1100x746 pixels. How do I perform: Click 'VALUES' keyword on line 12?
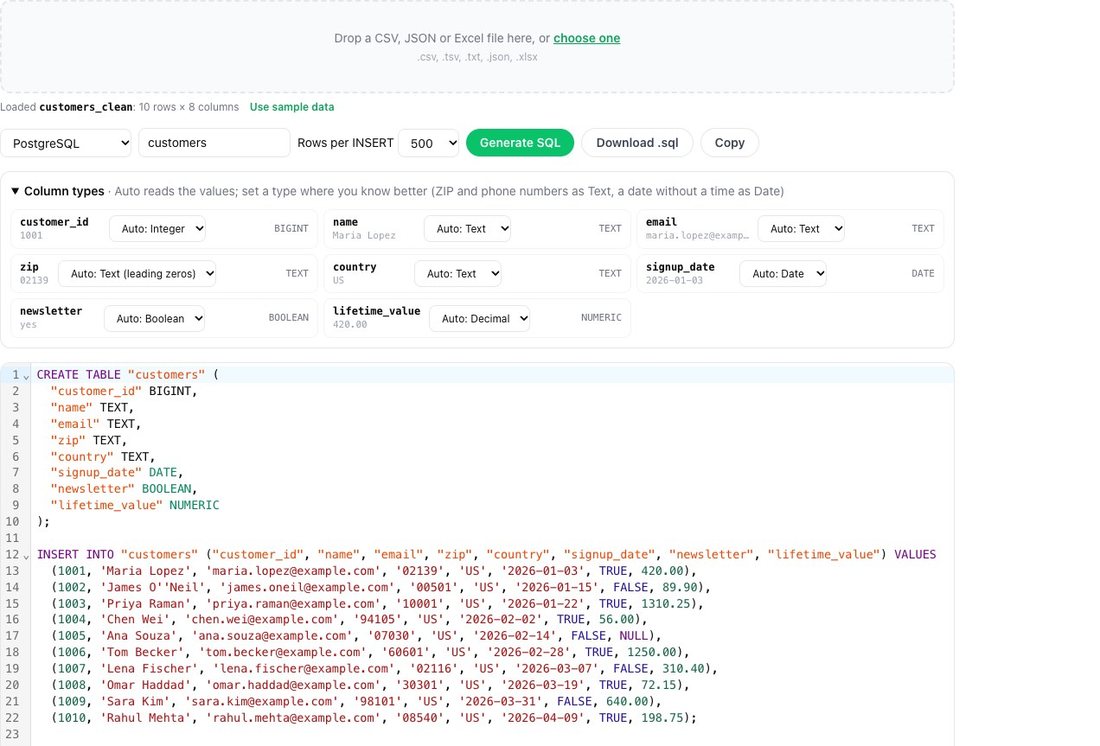(915, 554)
